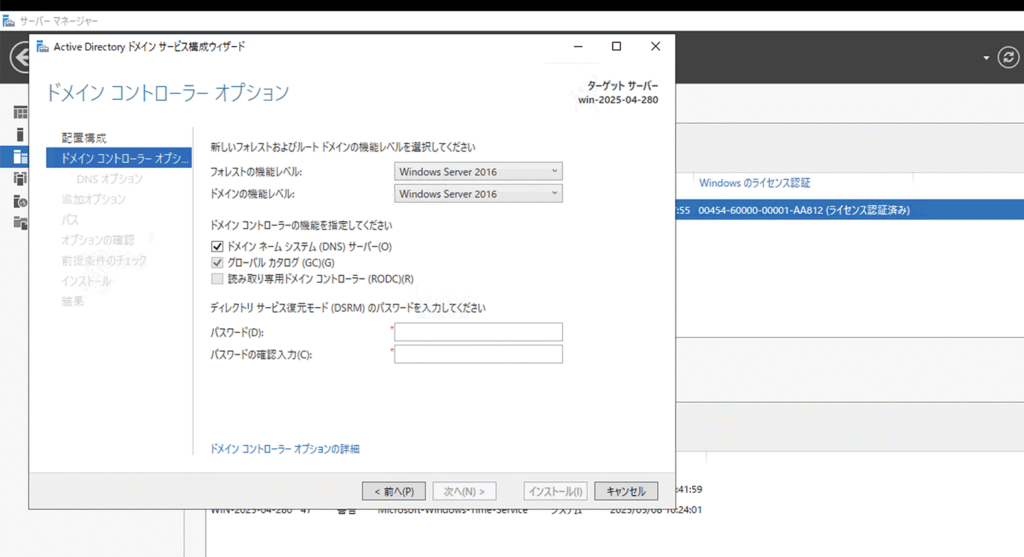
Task: Focus the DSRM パスワード(D) input field
Action: pos(478,332)
